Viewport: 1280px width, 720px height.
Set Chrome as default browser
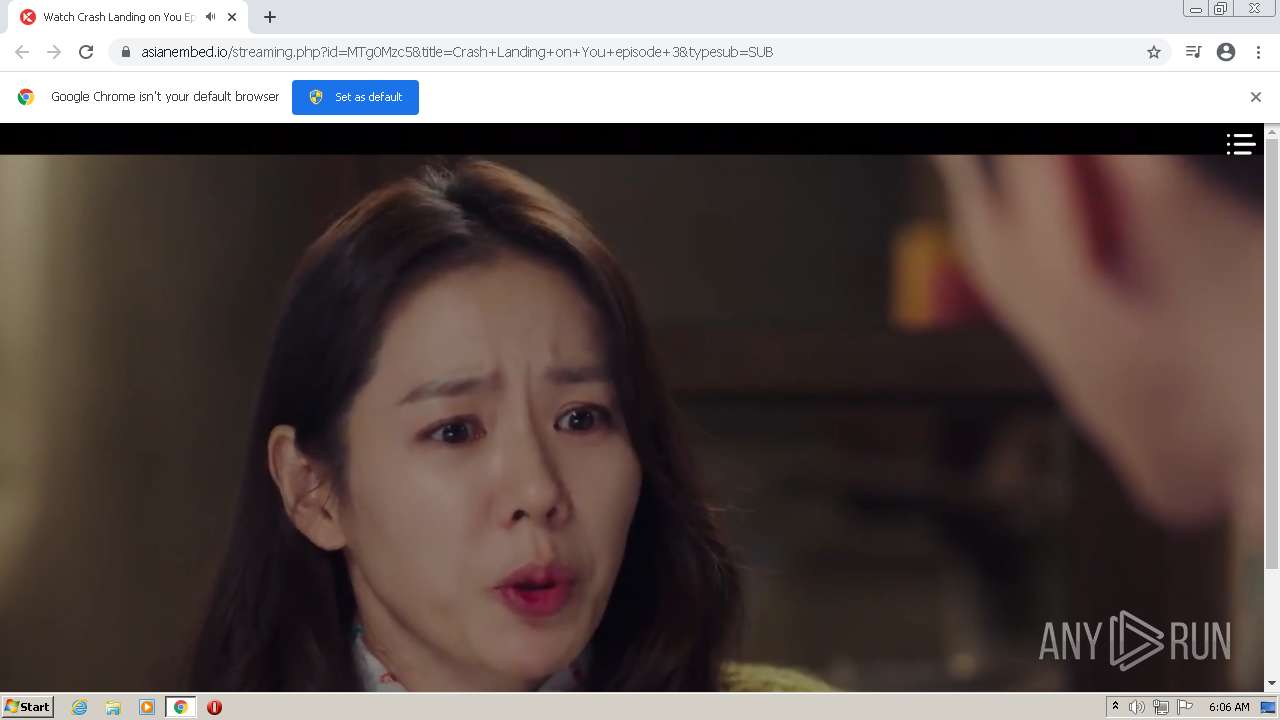point(355,97)
